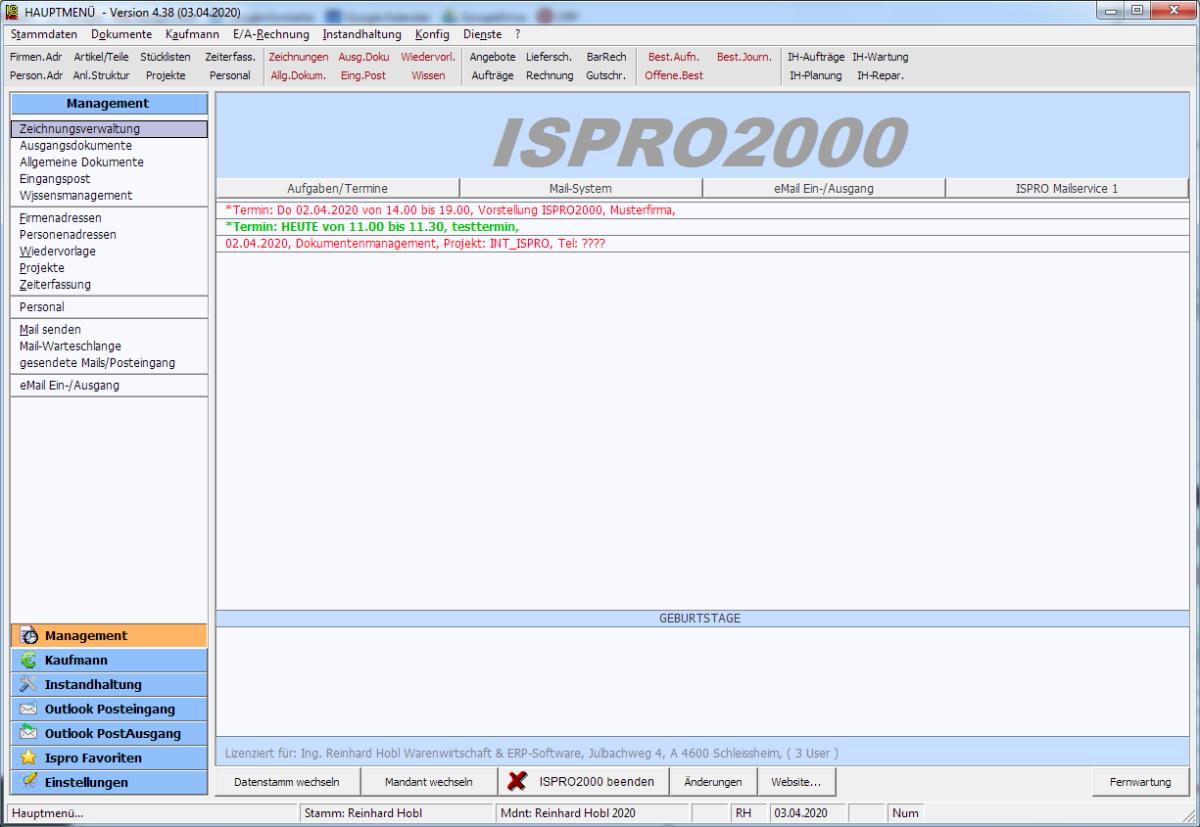
Task: Open the Dokumente menu
Action: [120, 35]
